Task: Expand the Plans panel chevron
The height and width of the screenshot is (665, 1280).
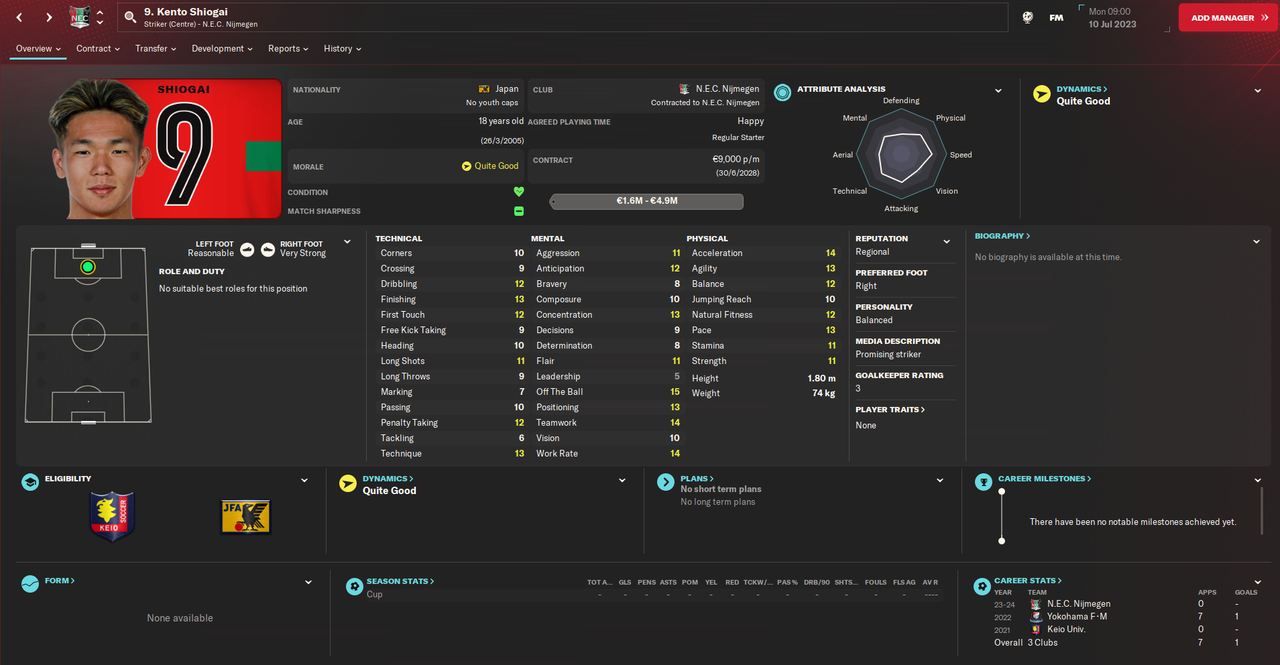Action: (940, 481)
